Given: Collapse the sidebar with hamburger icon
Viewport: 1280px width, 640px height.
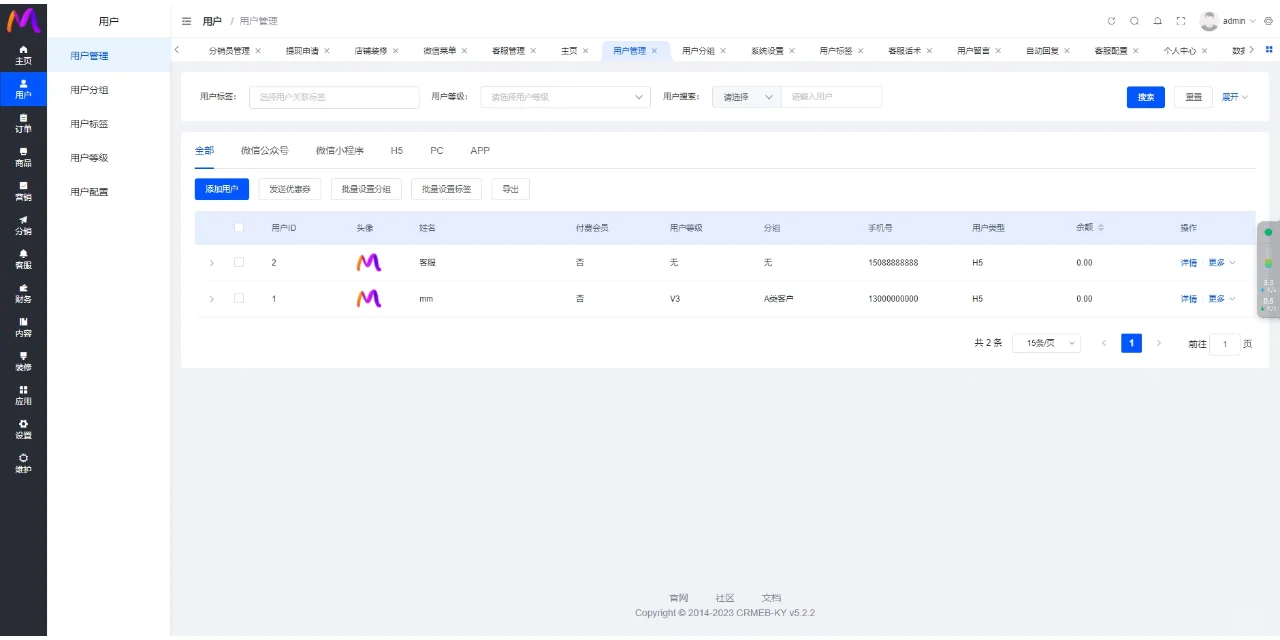Looking at the screenshot, I should point(186,21).
